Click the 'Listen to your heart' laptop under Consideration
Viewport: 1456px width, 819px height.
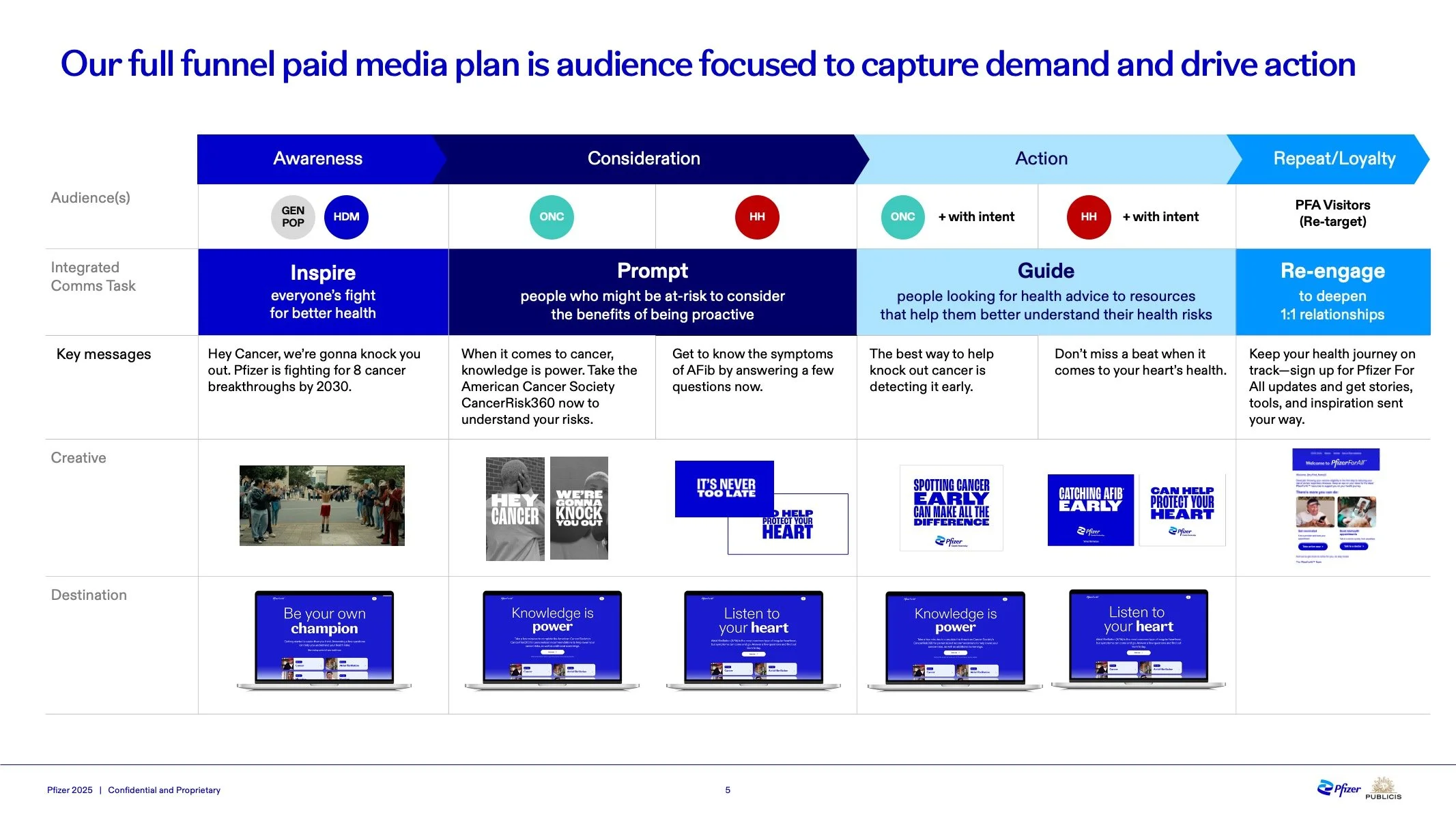pyautogui.click(x=754, y=640)
